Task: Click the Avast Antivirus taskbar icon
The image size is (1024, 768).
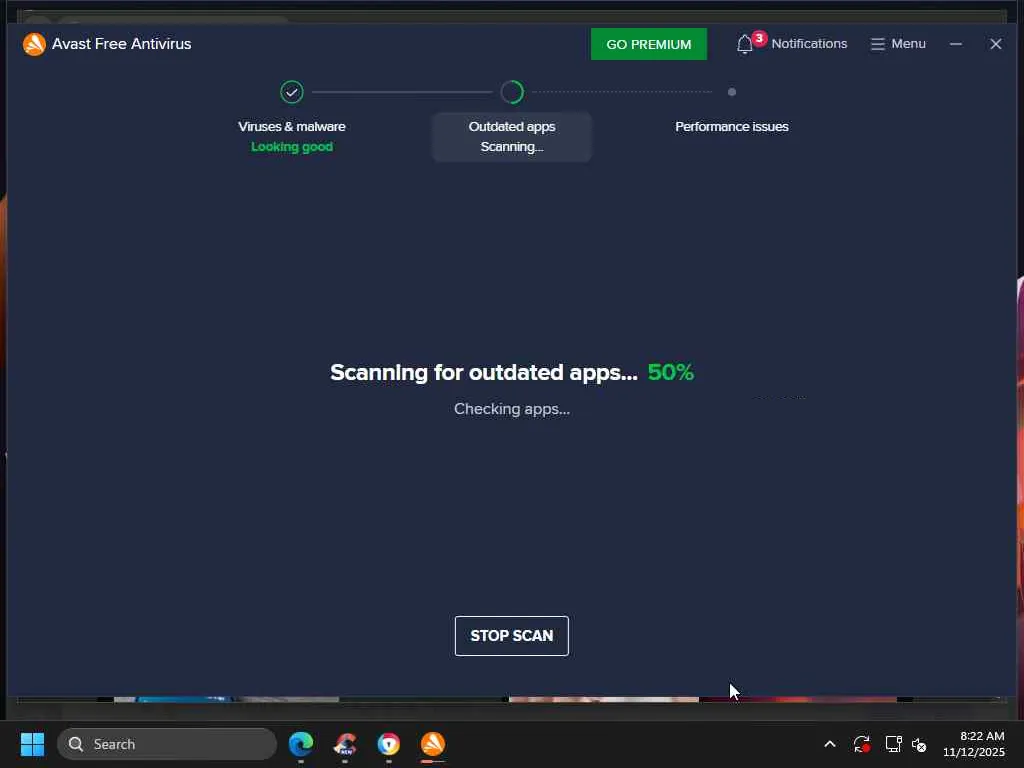Action: 432,744
